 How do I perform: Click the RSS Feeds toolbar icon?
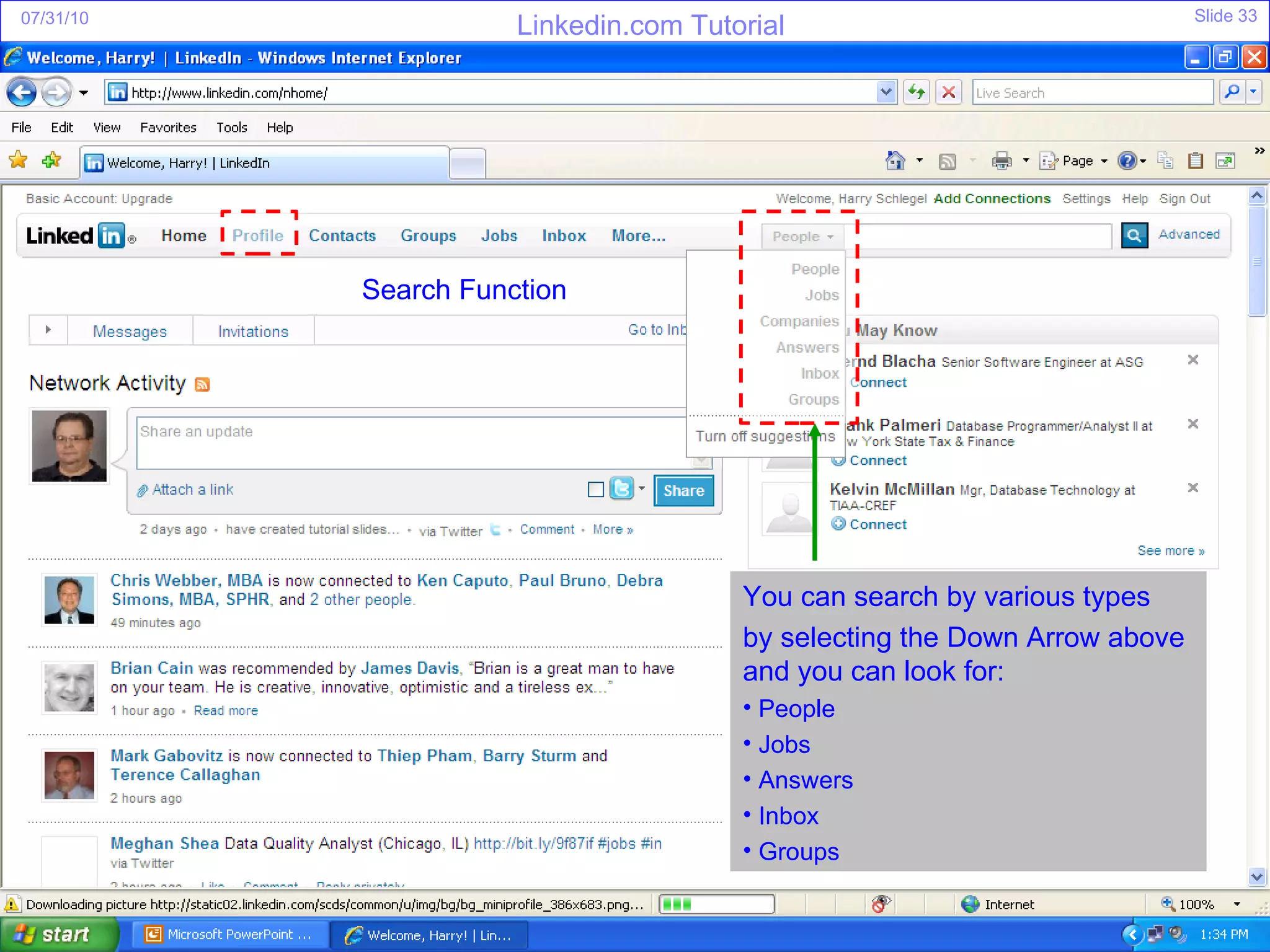pyautogui.click(x=948, y=162)
